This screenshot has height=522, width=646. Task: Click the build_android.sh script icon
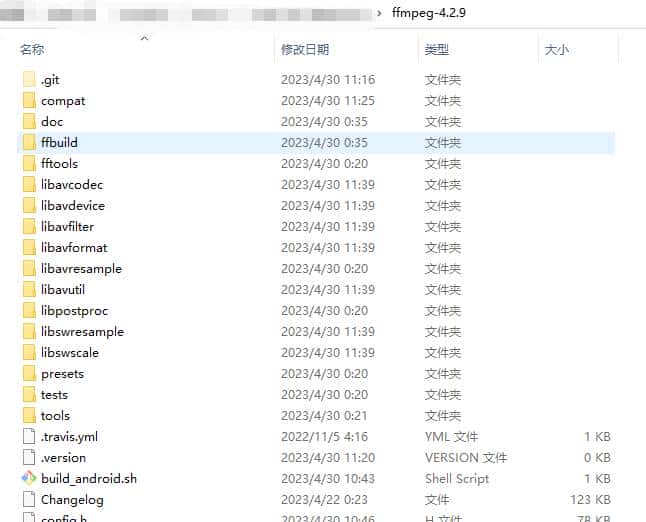click(x=29, y=478)
